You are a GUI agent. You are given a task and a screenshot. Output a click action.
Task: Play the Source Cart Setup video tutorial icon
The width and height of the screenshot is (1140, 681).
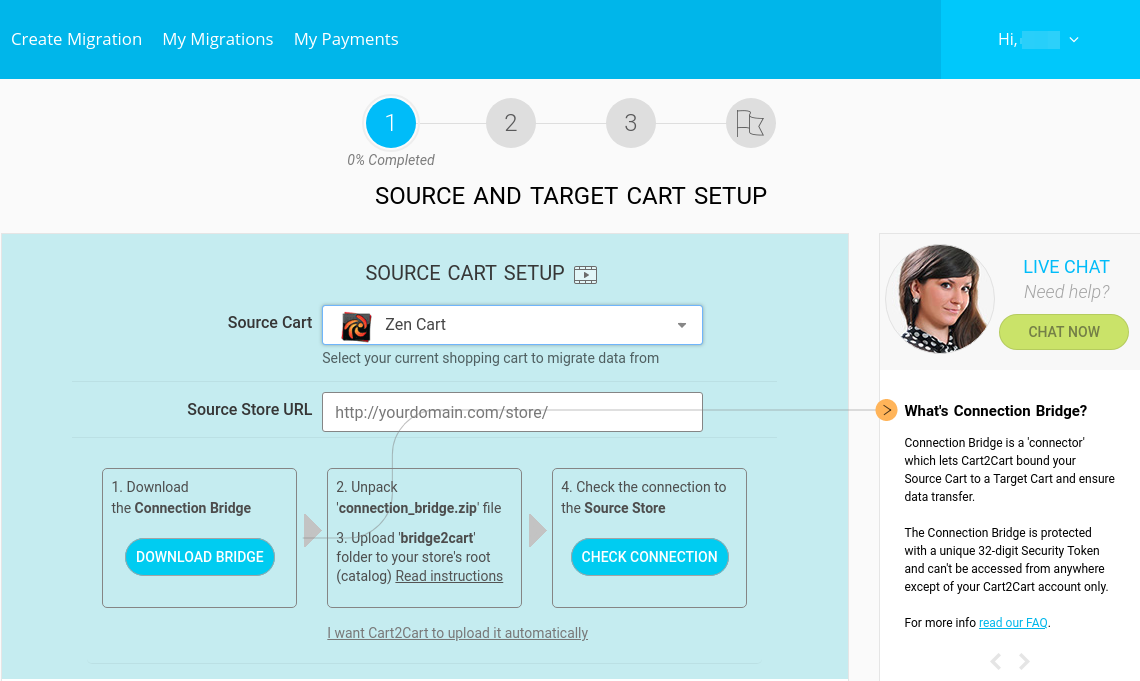point(585,275)
